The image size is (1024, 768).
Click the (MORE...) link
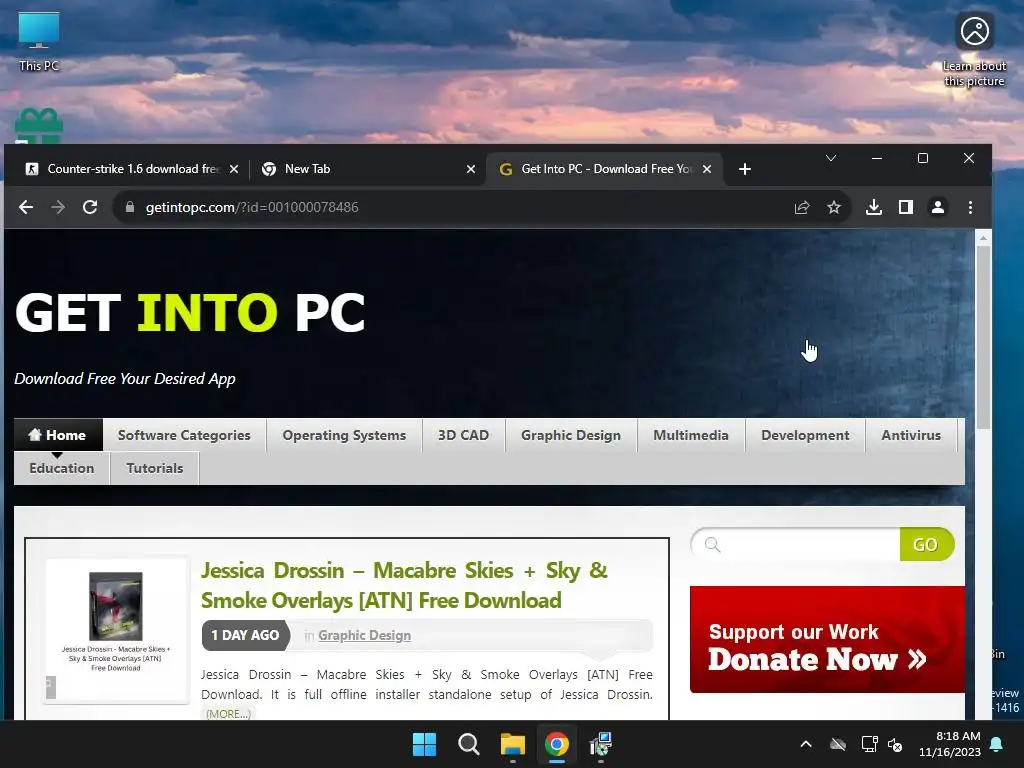click(228, 714)
